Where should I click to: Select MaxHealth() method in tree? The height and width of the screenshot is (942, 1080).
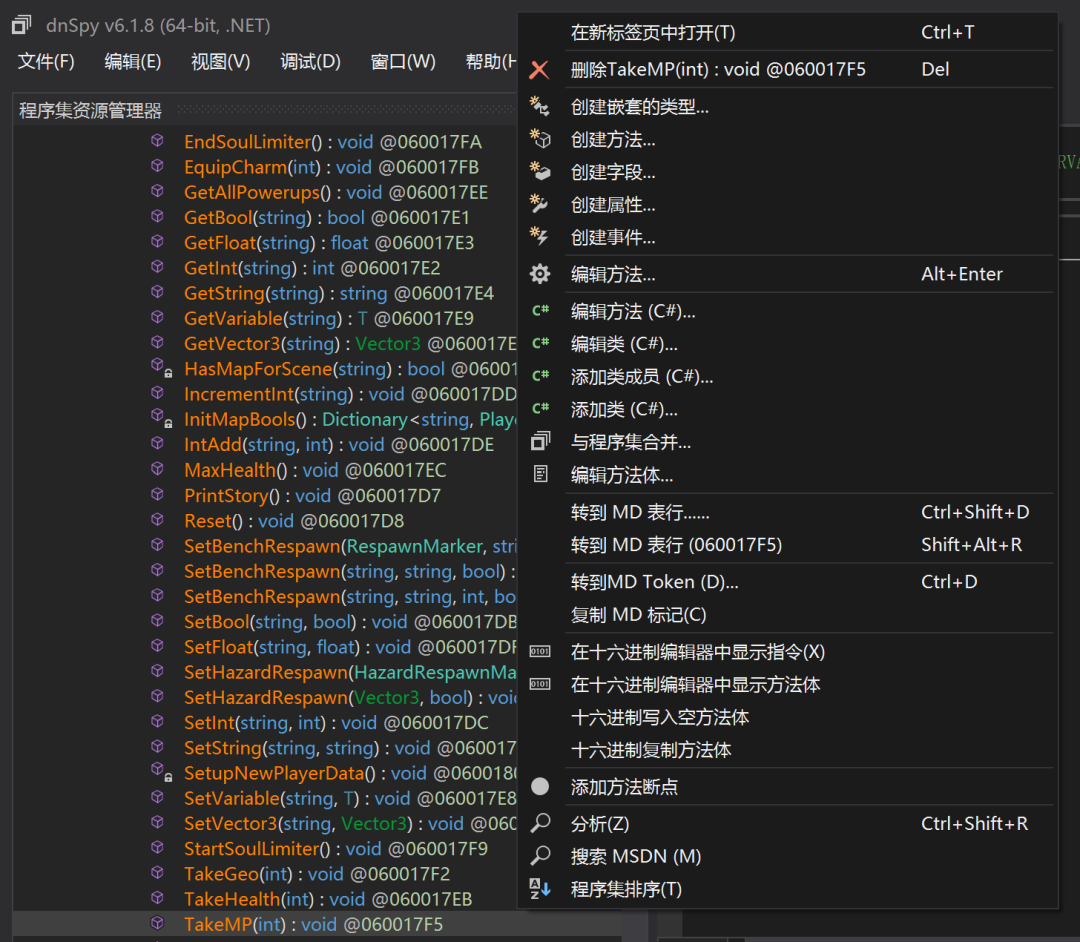click(x=315, y=470)
